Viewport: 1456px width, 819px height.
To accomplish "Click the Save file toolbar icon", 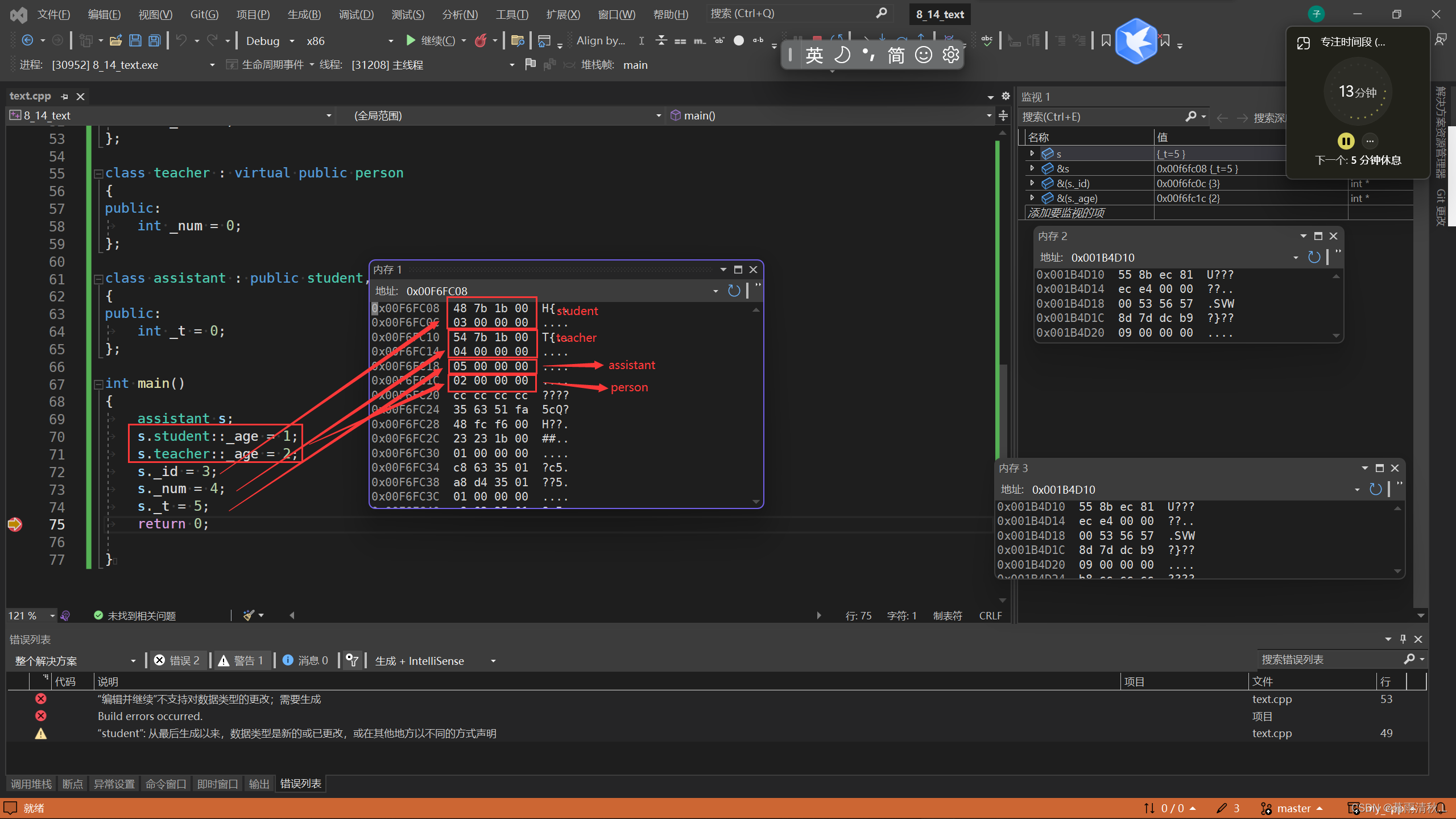I will 135,40.
